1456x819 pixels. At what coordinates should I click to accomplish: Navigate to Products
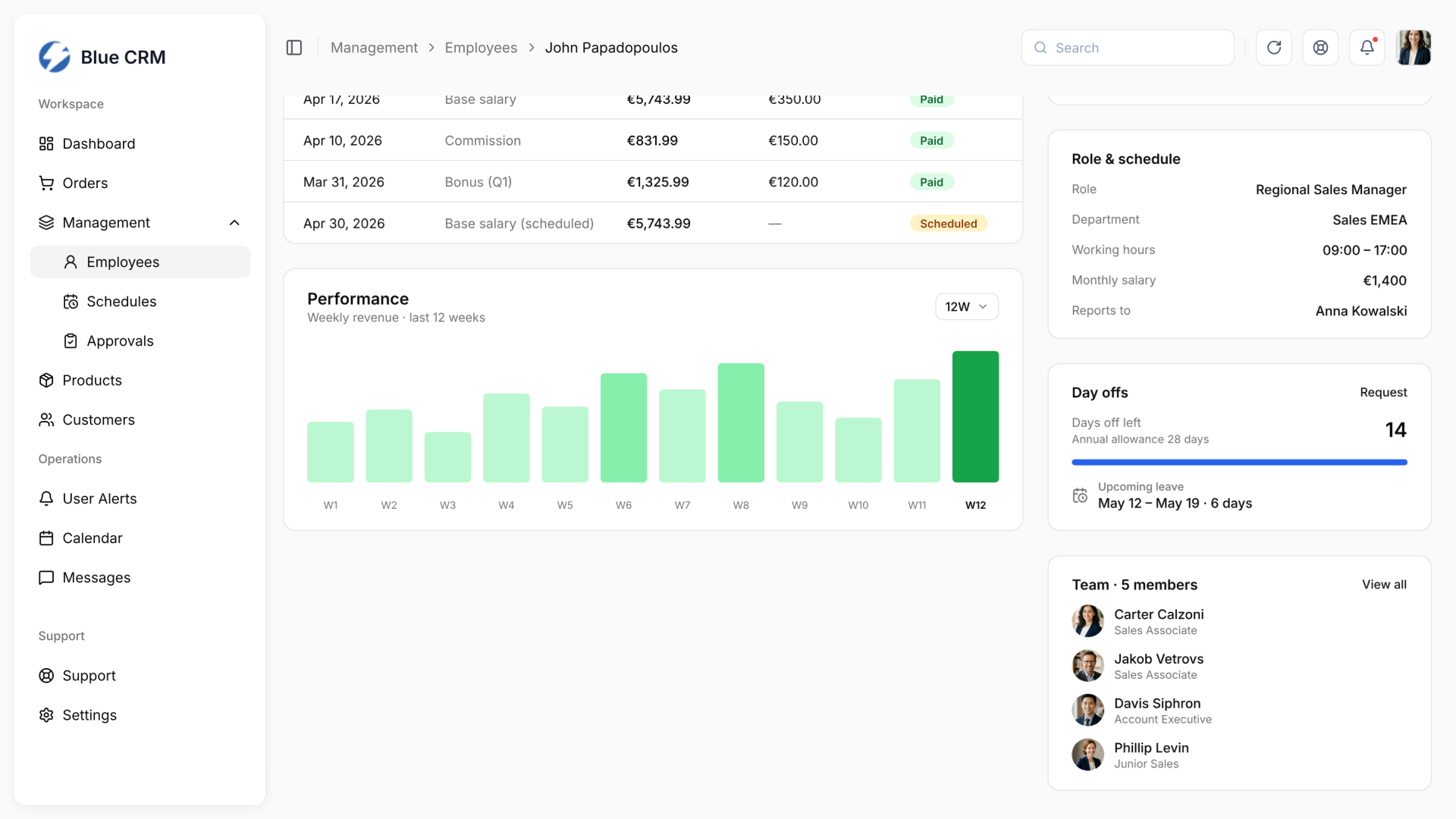click(x=140, y=380)
